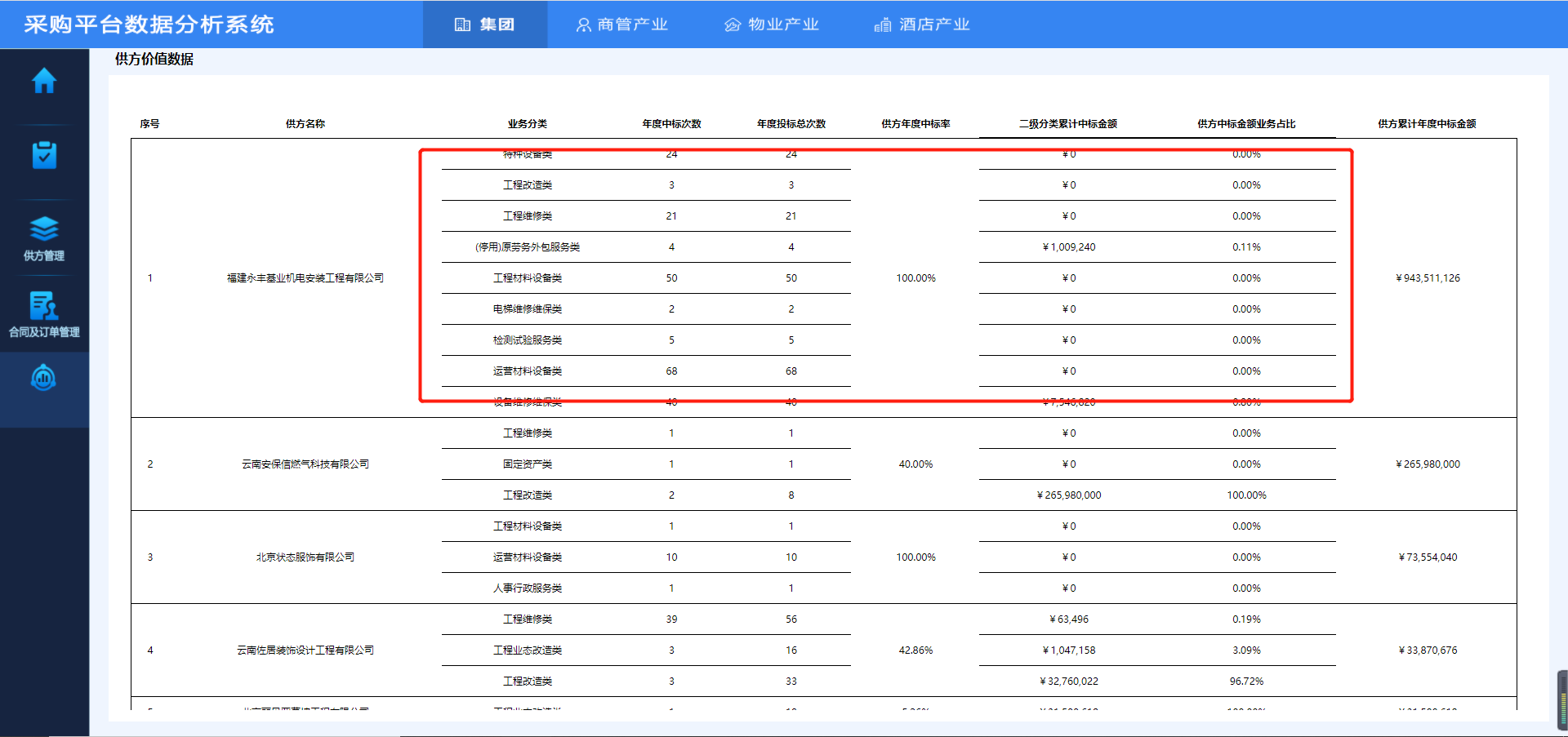The width and height of the screenshot is (1568, 737).
Task: Switch to the 商管产业 tab
Action: (622, 24)
